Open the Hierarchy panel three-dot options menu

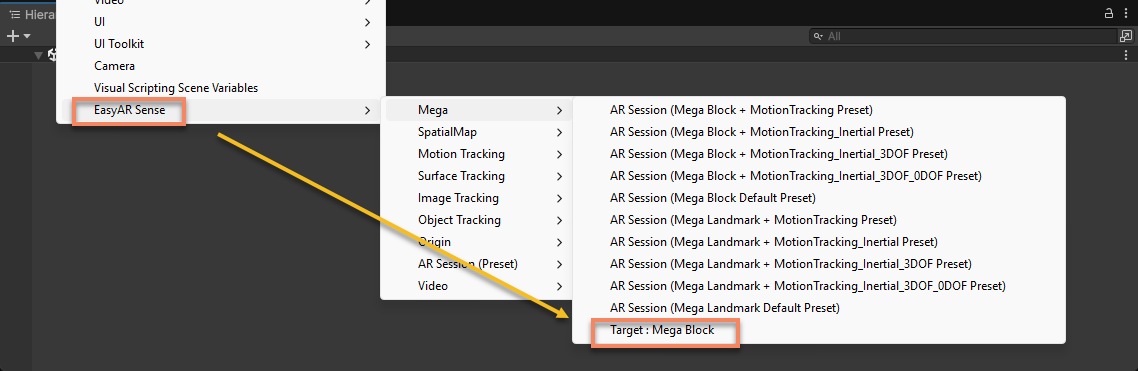1126,13
